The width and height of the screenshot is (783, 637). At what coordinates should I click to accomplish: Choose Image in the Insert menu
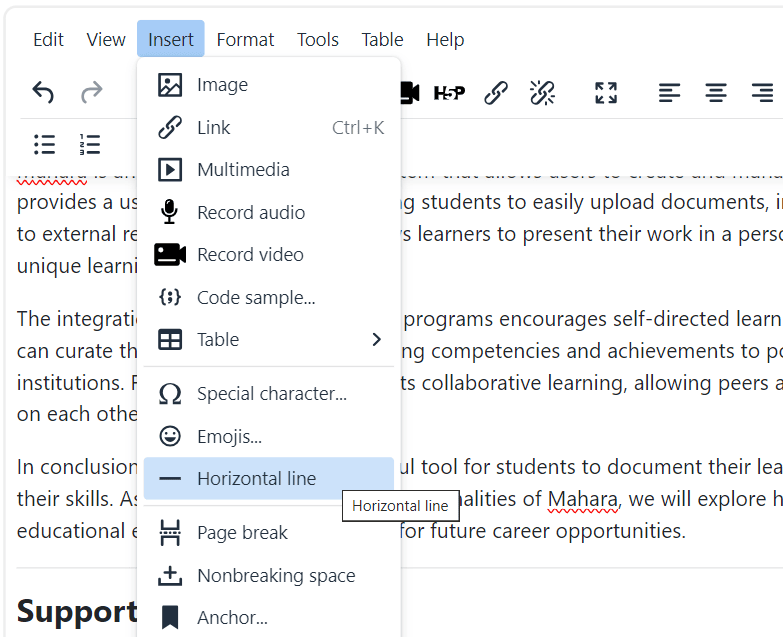click(222, 85)
